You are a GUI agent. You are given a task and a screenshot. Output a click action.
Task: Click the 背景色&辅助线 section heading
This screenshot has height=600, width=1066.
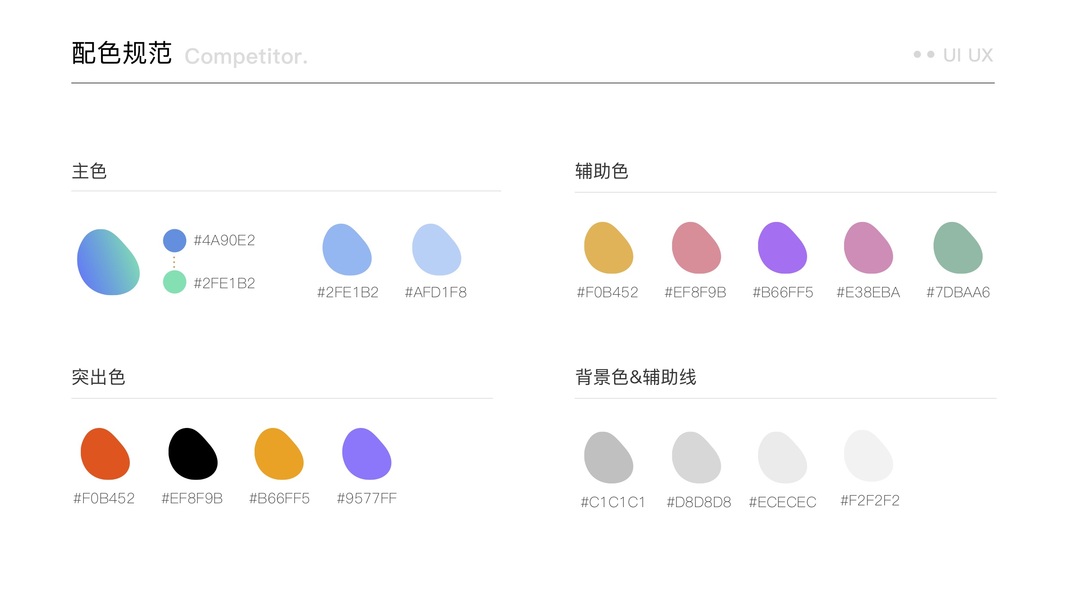pos(636,377)
